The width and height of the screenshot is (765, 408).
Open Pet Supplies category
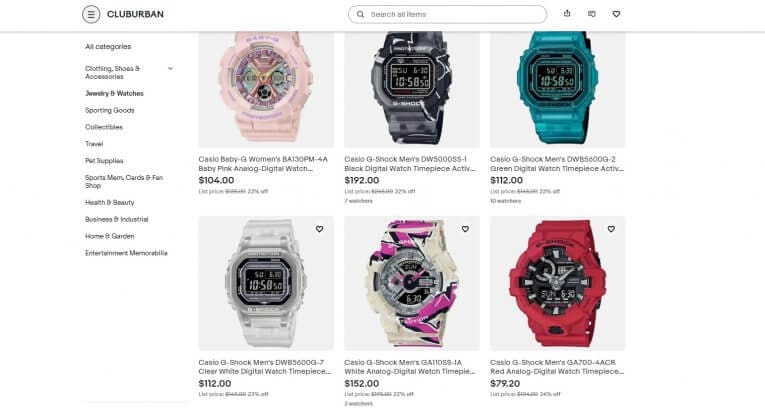(104, 161)
